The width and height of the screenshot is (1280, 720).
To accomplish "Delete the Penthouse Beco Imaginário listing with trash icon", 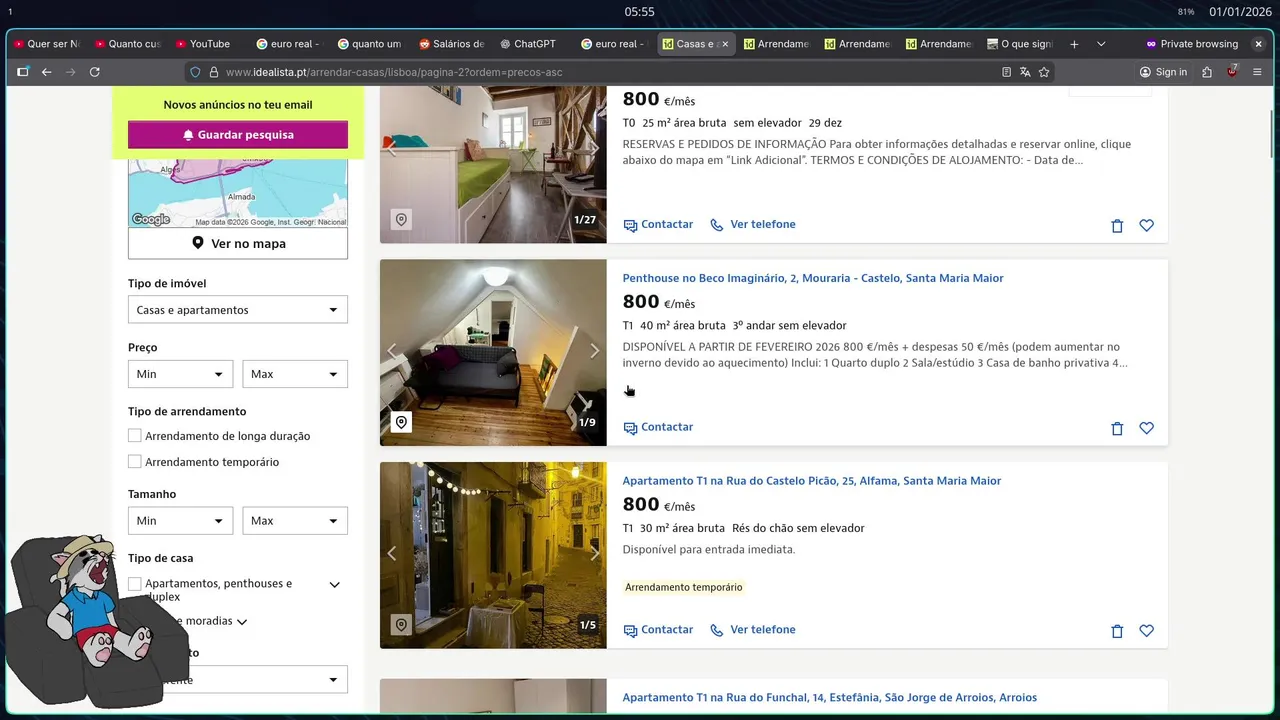I will [1117, 428].
